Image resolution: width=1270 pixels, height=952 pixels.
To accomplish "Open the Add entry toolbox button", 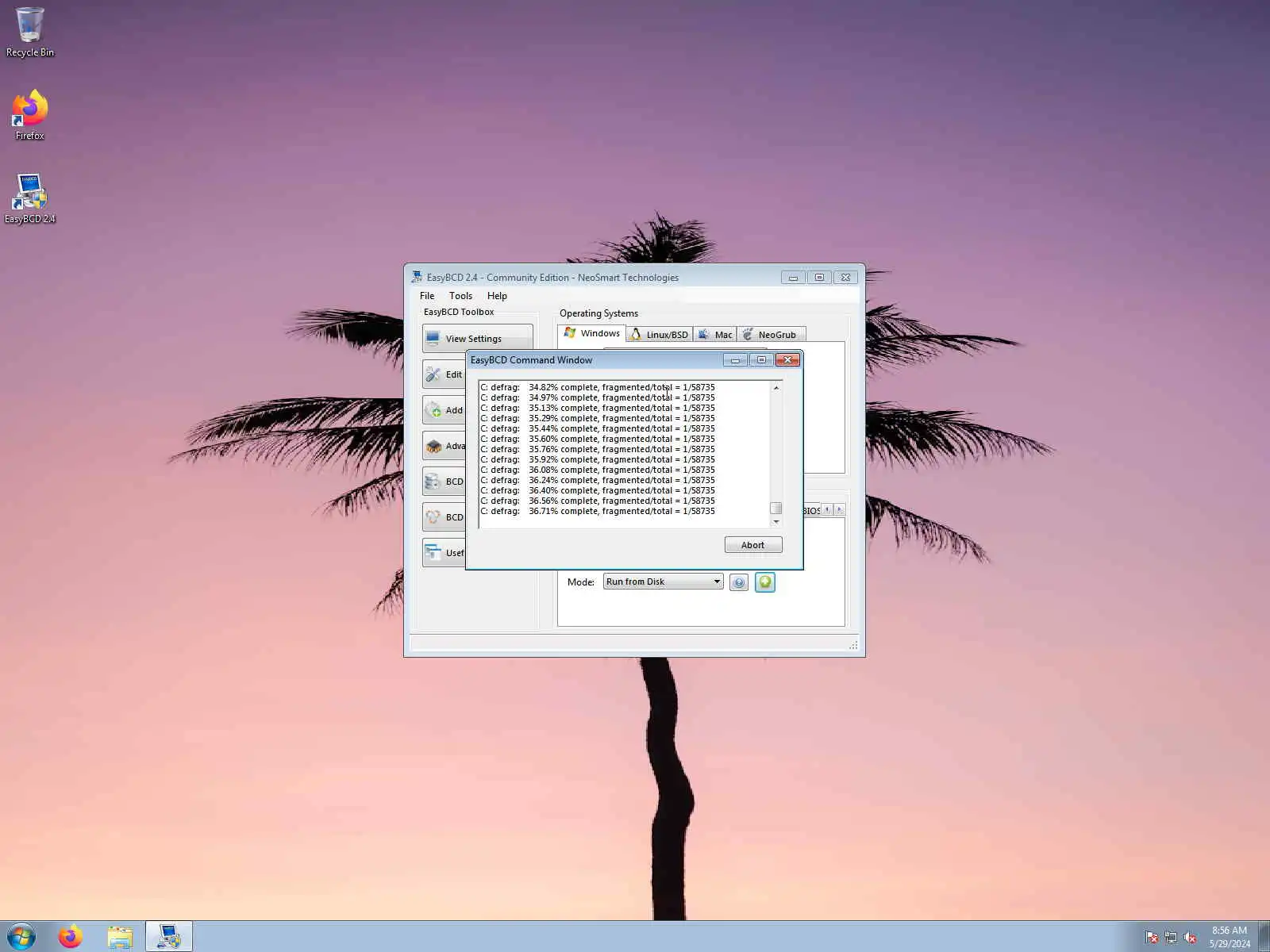I will point(444,410).
